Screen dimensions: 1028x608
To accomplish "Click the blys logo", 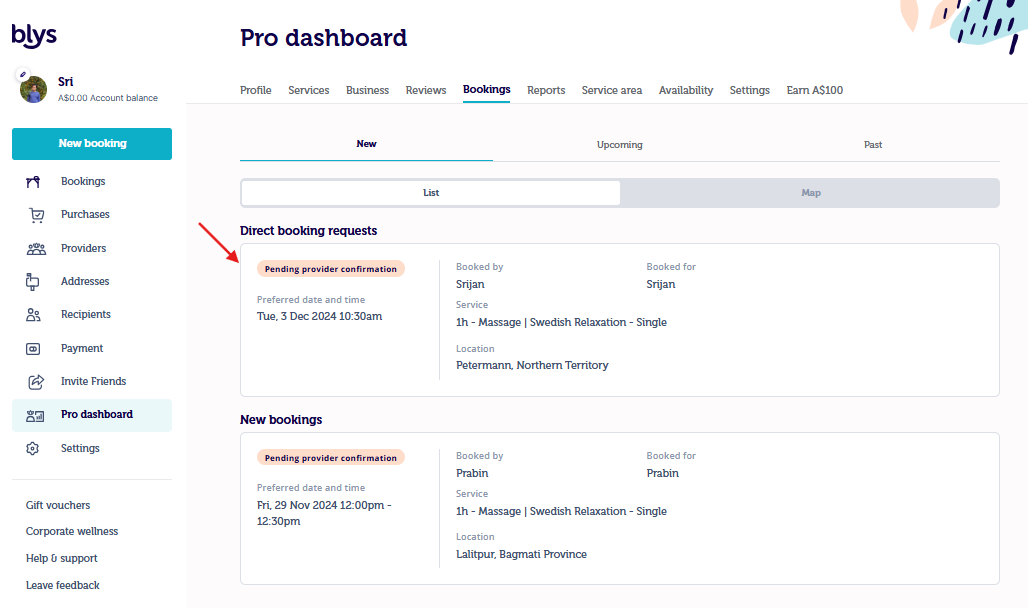I will coord(34,35).
